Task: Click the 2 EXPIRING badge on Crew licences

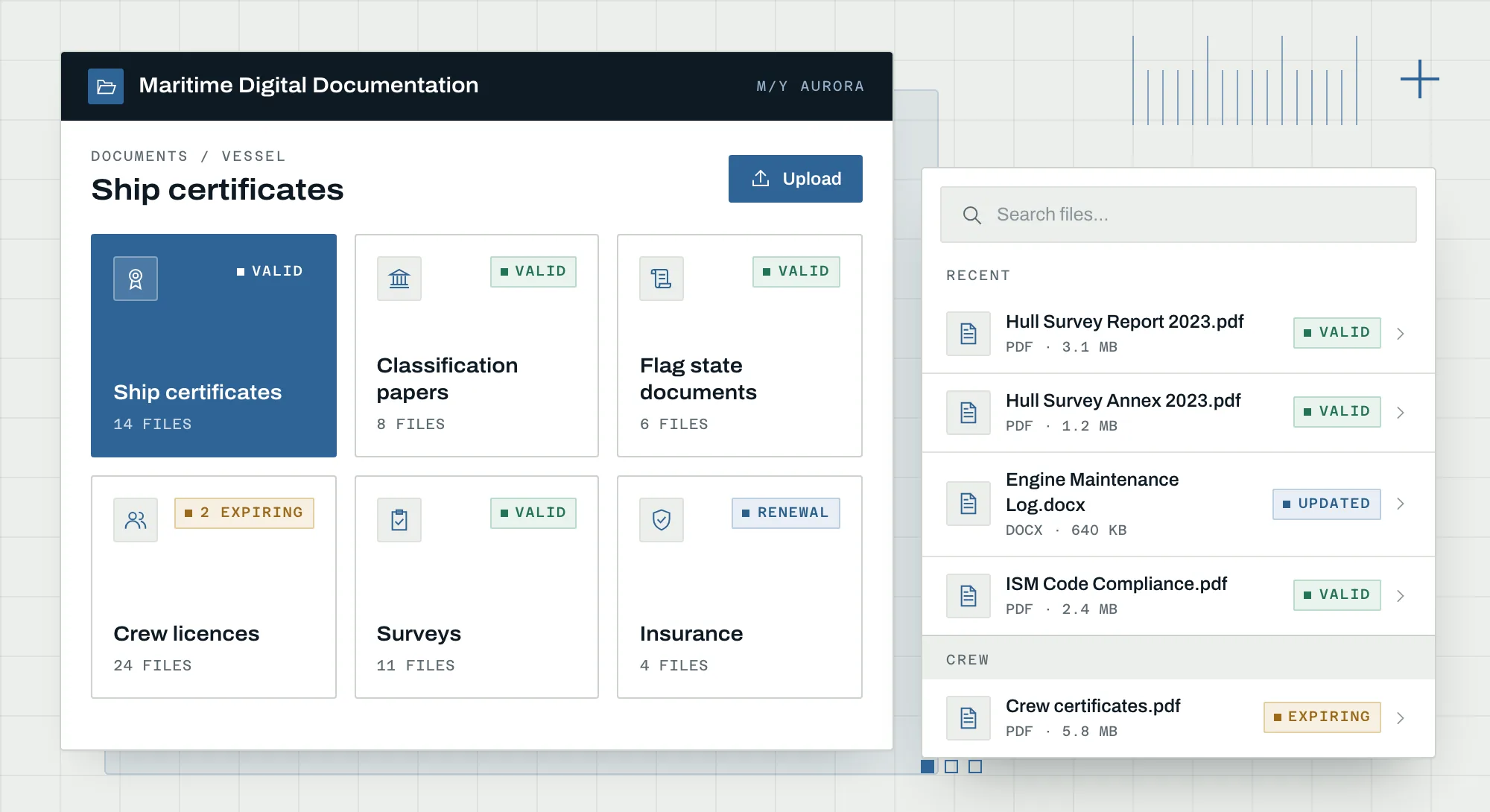Action: click(x=244, y=513)
